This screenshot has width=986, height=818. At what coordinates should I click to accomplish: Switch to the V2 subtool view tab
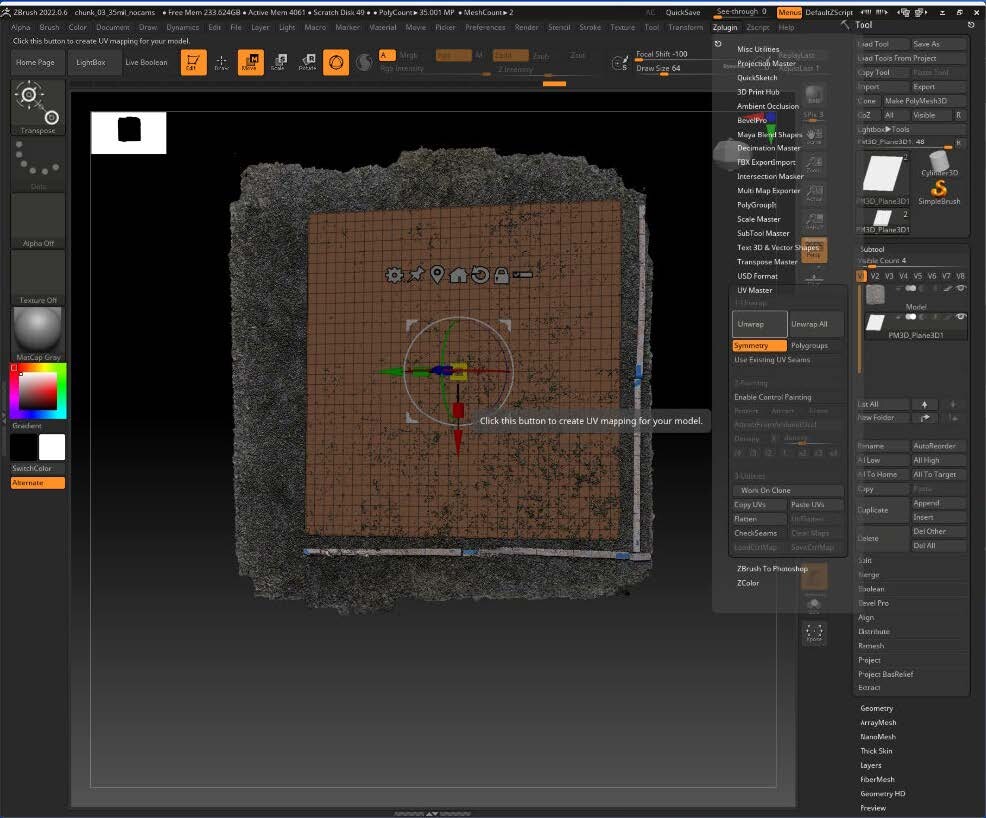873,275
